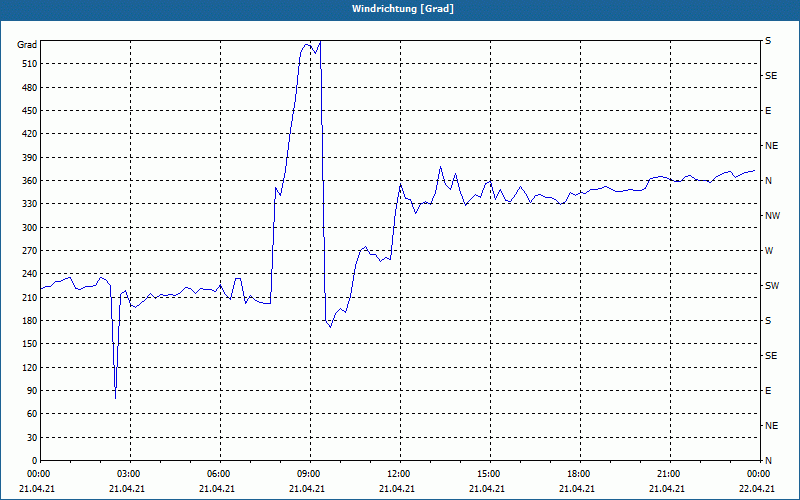The image size is (800, 500).
Task: Select the 360 y-axis value
Action: coord(29,181)
